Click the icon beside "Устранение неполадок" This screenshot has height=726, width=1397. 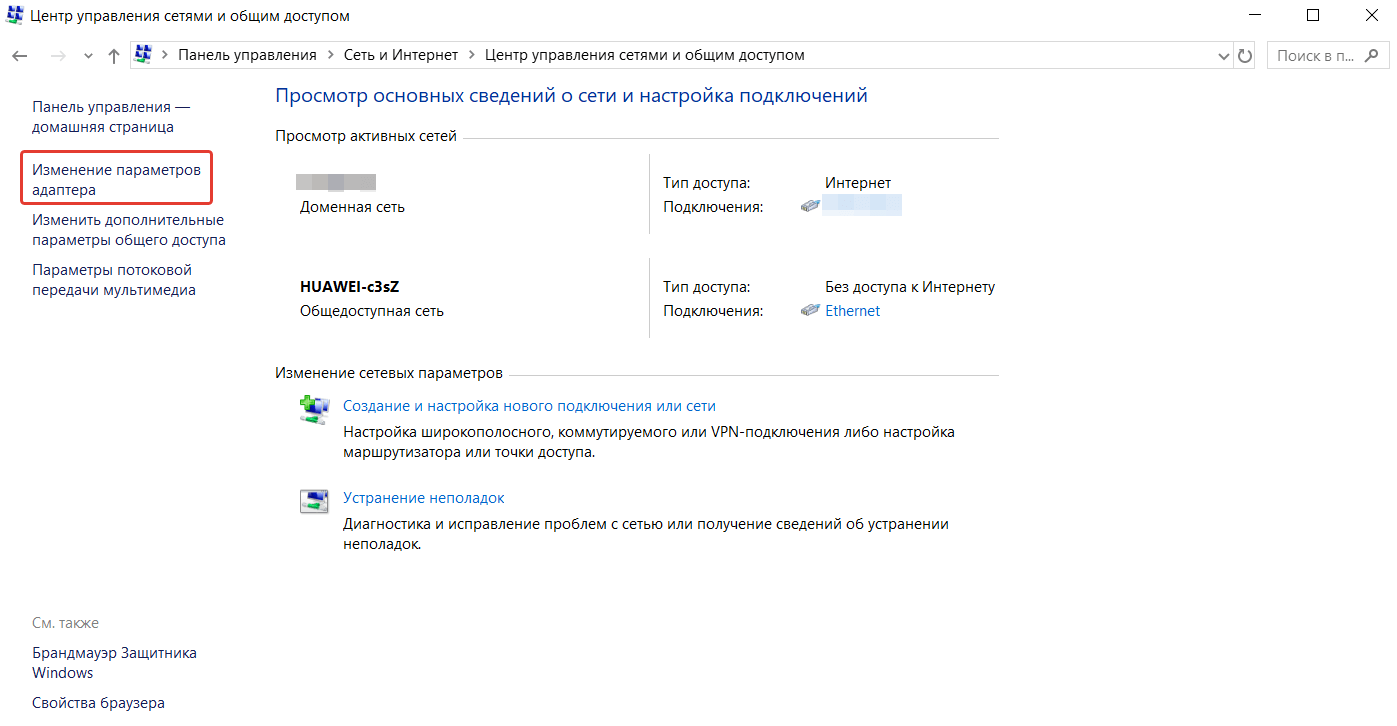(x=314, y=501)
